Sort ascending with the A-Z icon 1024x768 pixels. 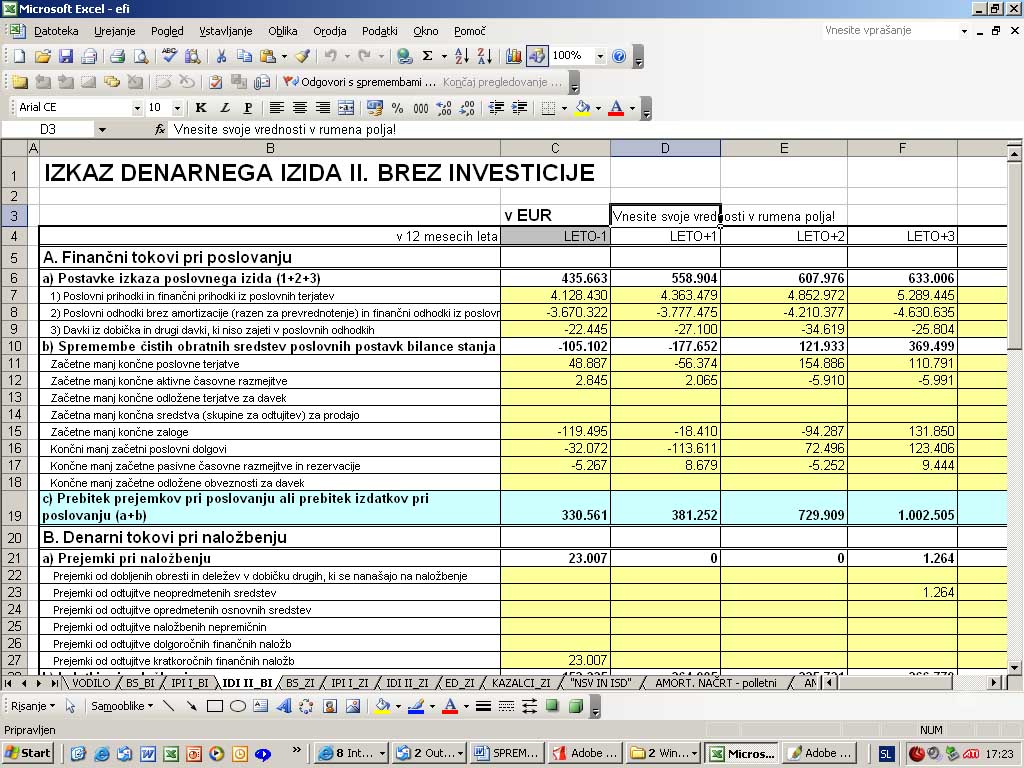click(461, 56)
